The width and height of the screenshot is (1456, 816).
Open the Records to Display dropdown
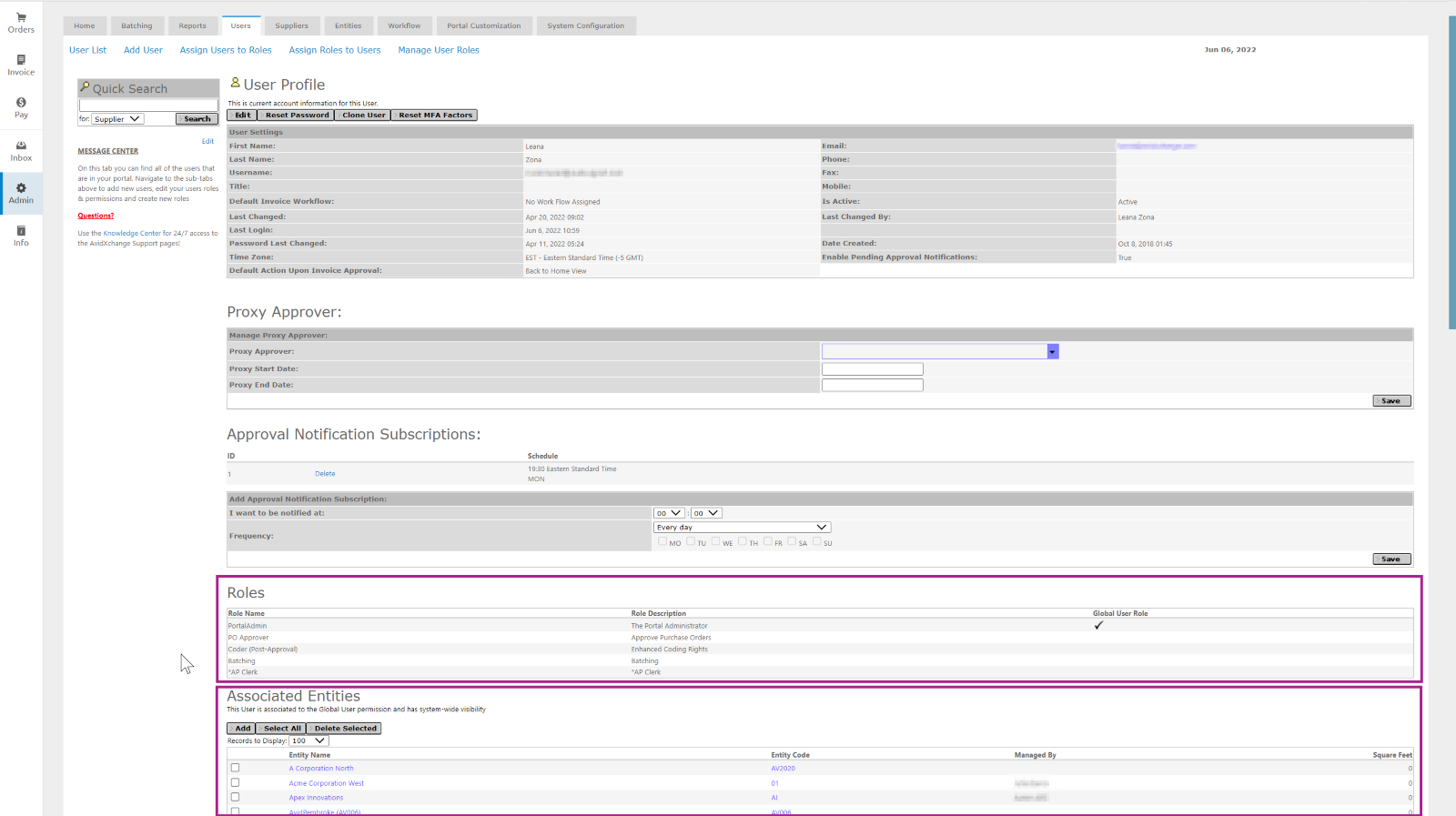tap(308, 740)
